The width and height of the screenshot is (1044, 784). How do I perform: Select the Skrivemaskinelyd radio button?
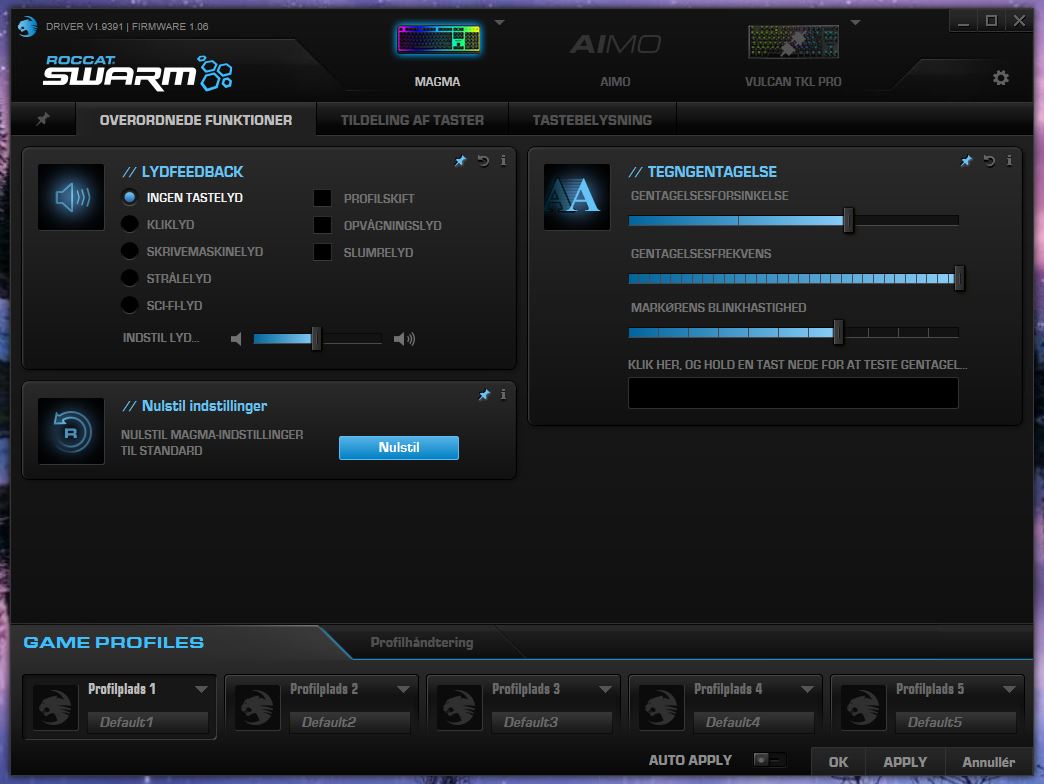[129, 251]
